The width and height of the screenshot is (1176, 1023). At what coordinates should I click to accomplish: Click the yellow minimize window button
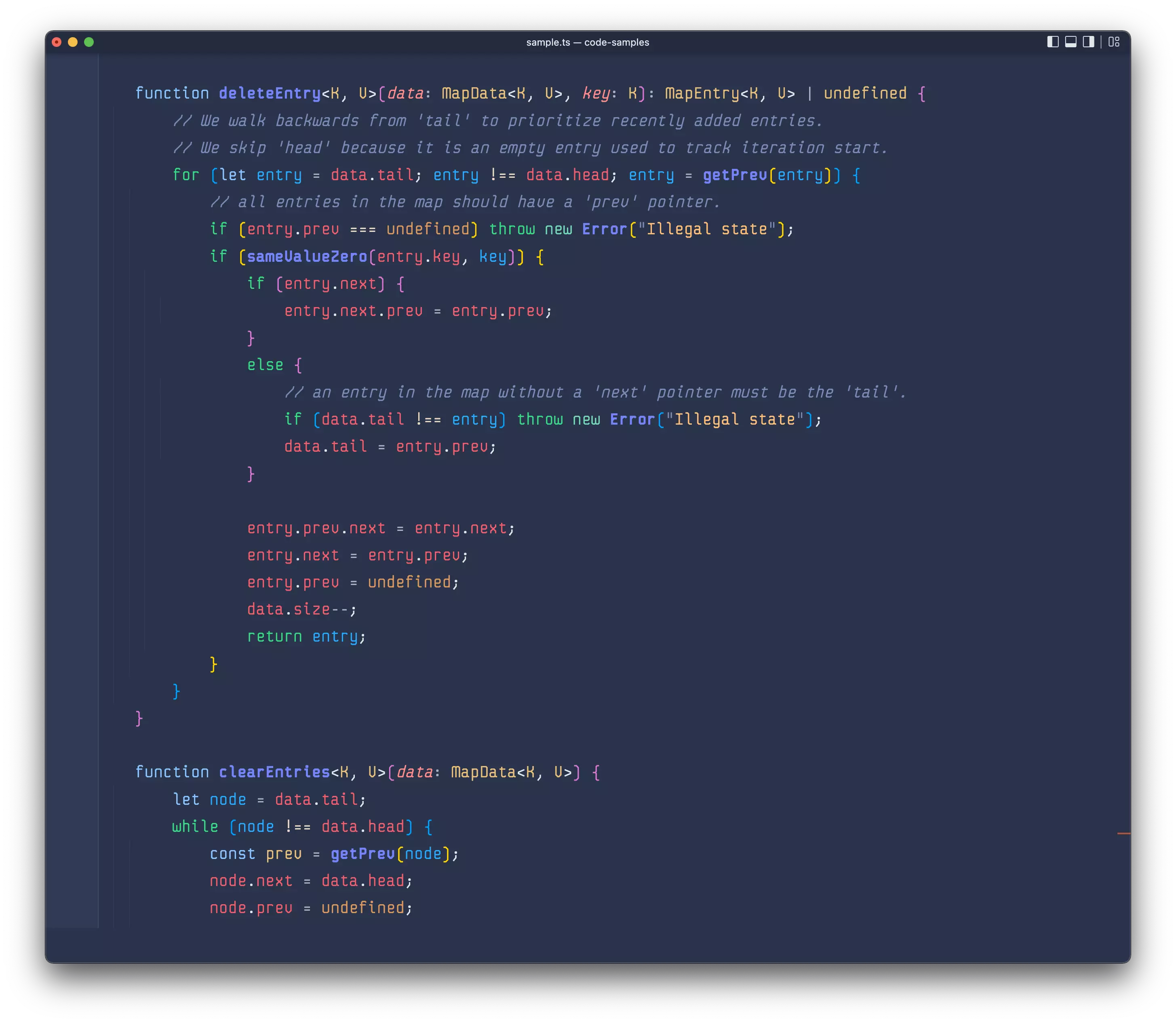coord(72,42)
